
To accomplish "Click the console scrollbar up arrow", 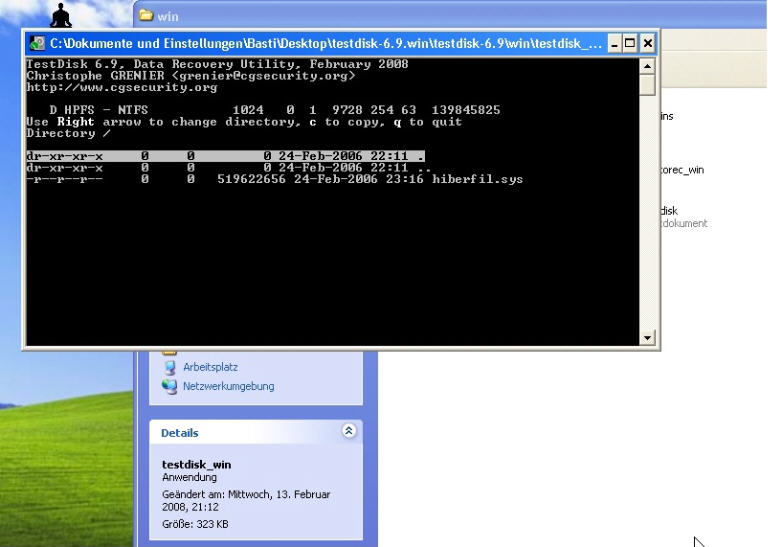I will click(648, 66).
